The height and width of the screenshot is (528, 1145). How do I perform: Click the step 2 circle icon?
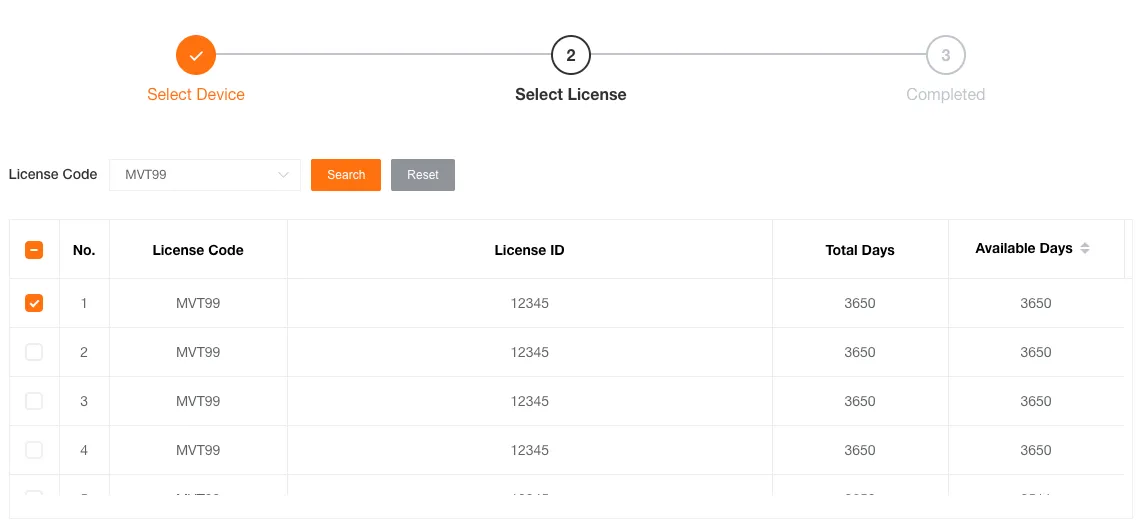(x=571, y=55)
